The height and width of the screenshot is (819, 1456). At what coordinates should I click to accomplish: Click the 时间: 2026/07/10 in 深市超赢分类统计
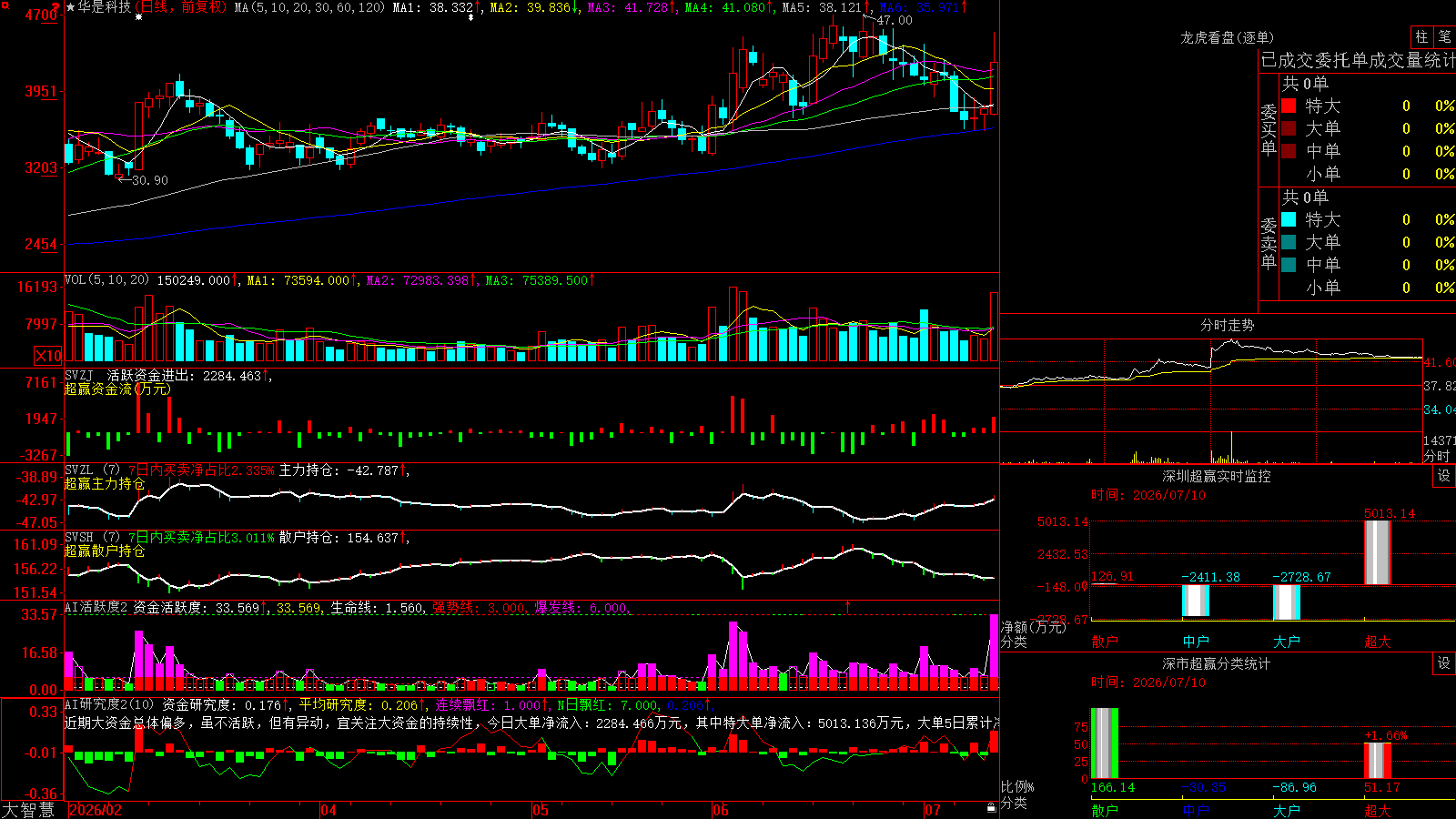[x=1148, y=682]
